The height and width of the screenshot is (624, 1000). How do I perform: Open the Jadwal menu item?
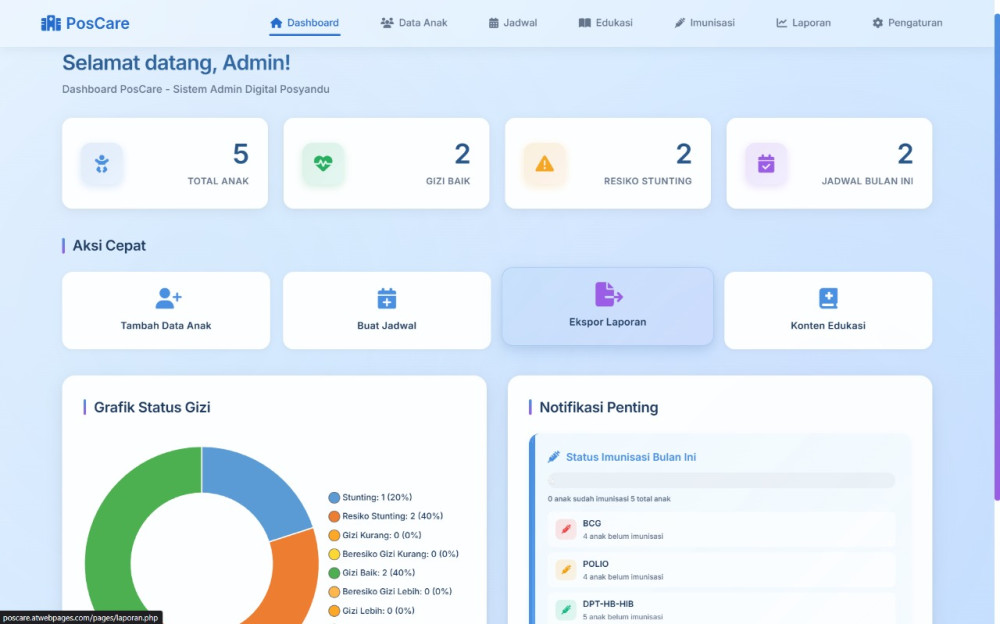click(513, 23)
